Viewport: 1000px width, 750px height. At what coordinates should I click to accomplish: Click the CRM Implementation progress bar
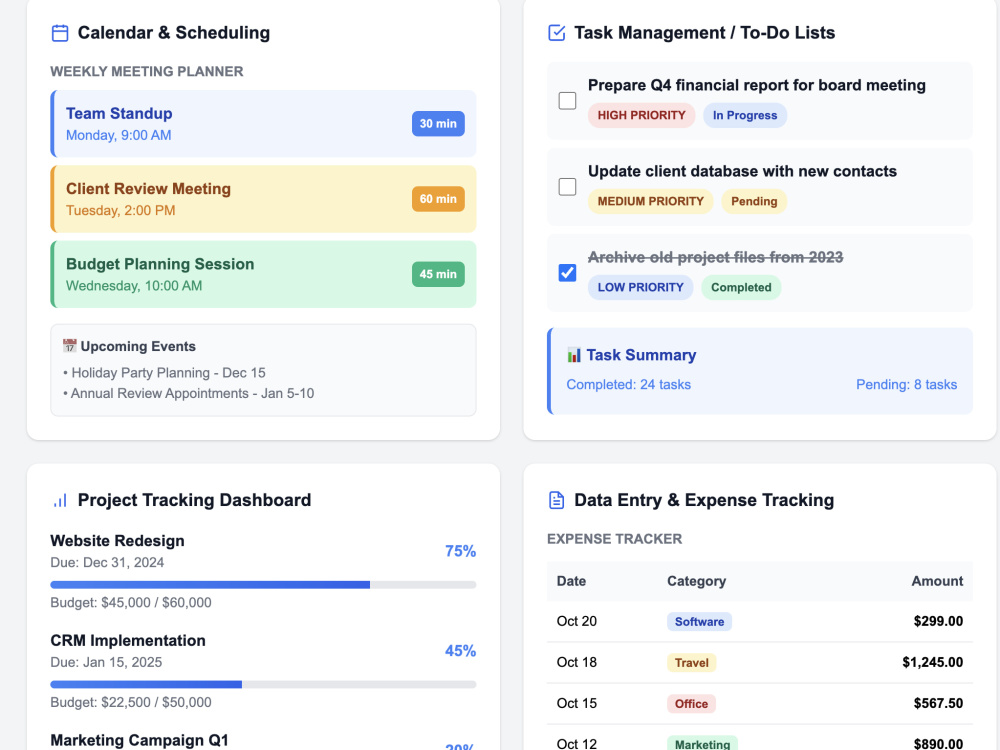tap(263, 684)
